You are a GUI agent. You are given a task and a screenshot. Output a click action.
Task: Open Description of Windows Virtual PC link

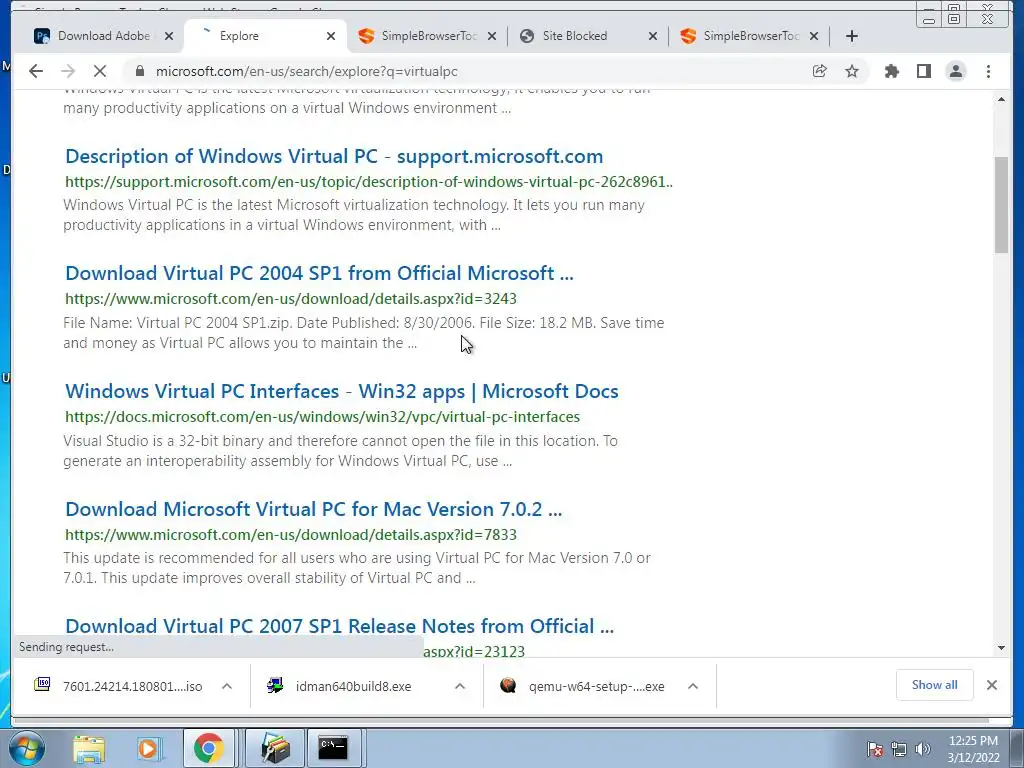pyautogui.click(x=334, y=156)
